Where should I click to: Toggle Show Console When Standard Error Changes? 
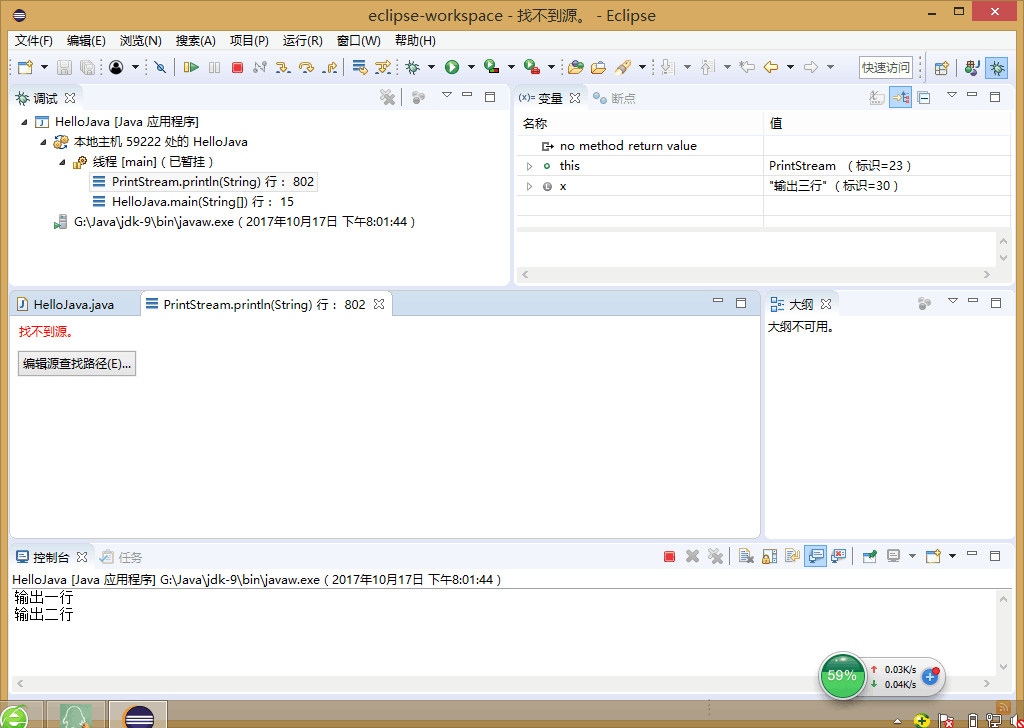(x=839, y=556)
